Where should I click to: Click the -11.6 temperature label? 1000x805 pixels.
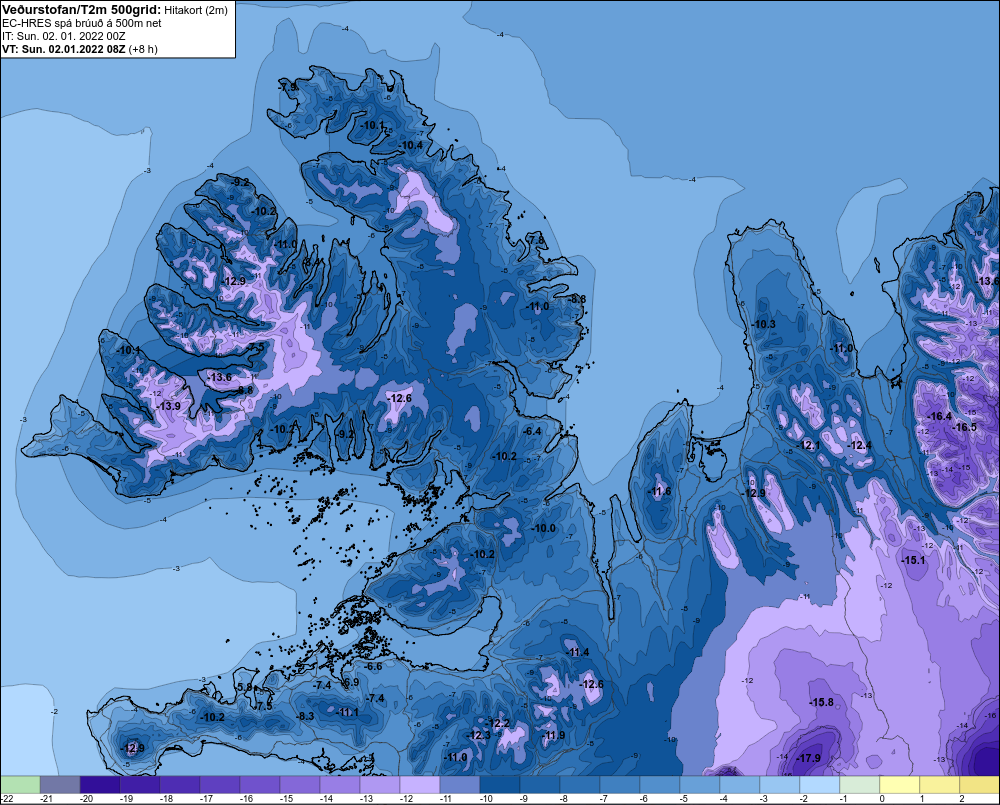tap(659, 491)
